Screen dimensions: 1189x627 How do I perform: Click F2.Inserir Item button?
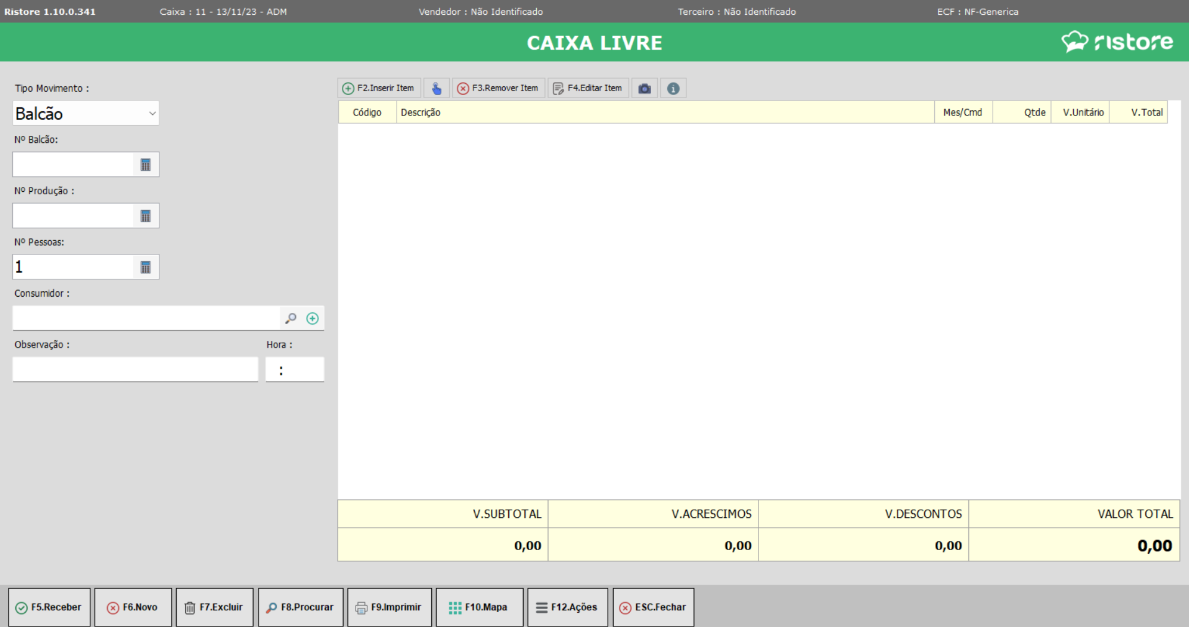378,88
